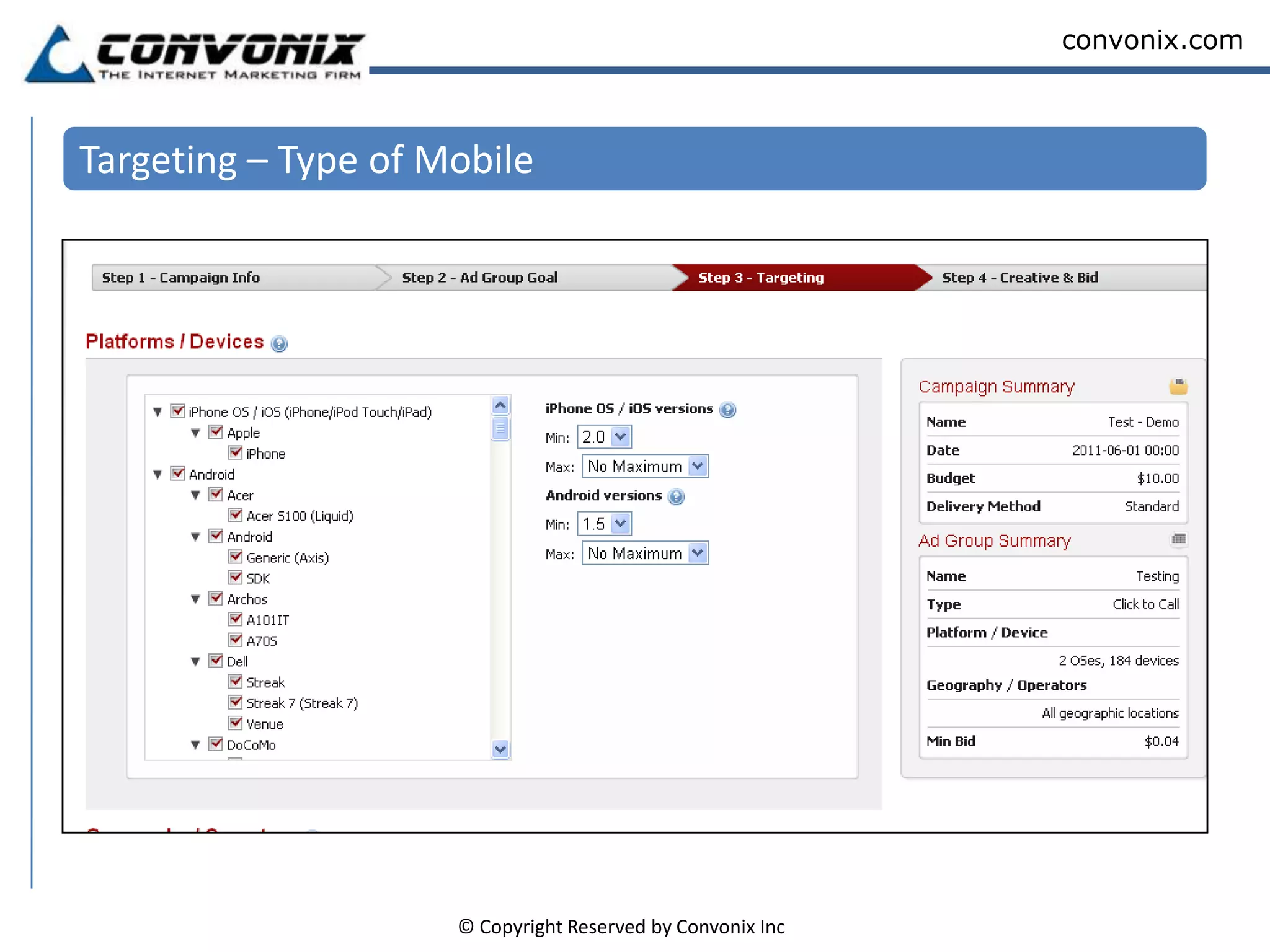Image resolution: width=1270 pixels, height=952 pixels.
Task: Uncheck the Streak checkbox
Action: pos(235,682)
